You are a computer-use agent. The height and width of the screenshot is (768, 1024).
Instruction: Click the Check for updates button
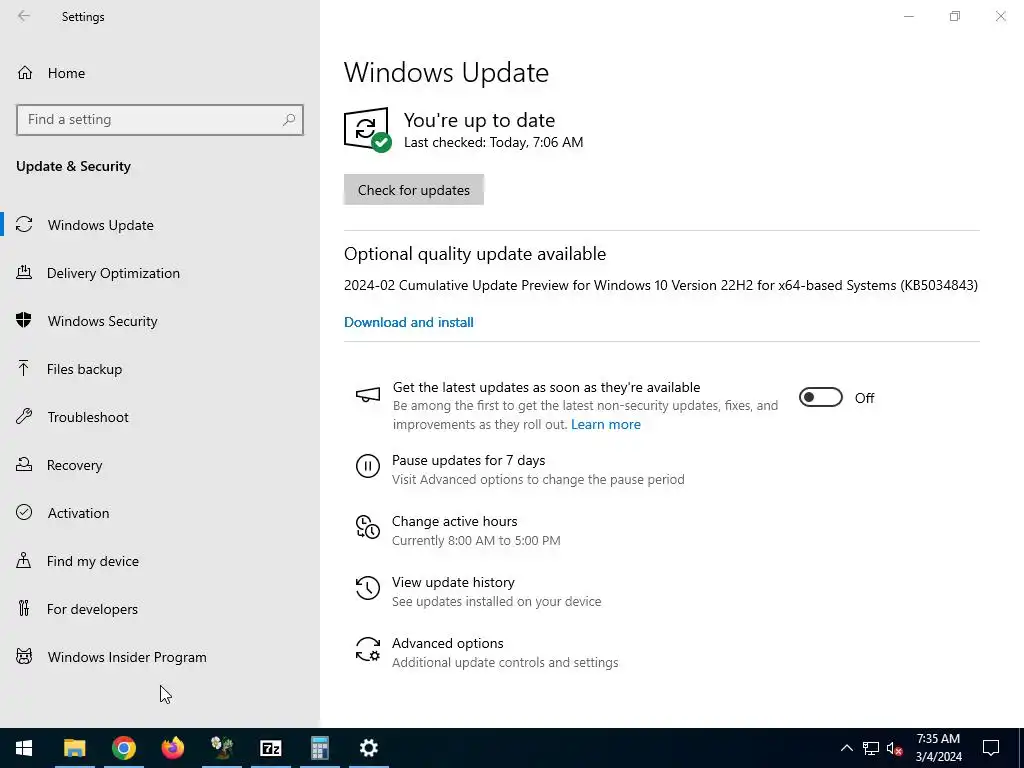[x=413, y=189]
